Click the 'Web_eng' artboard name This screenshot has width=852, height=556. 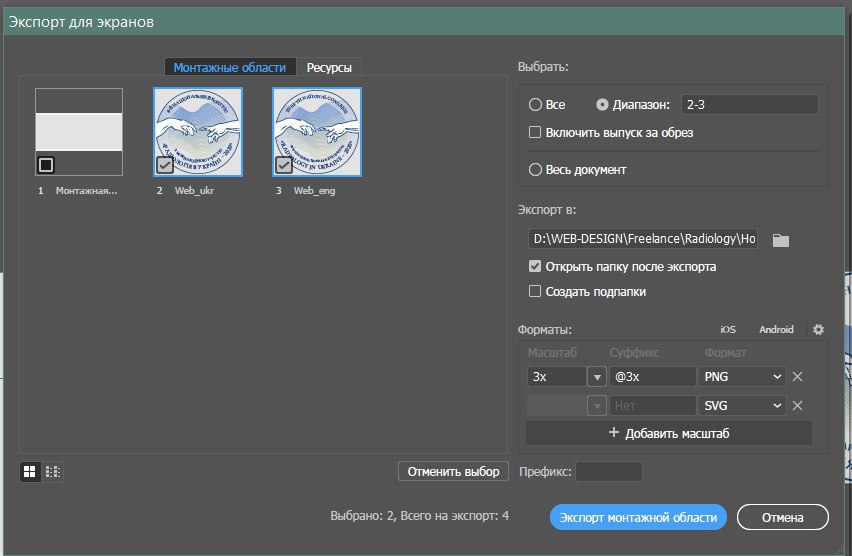pos(314,191)
